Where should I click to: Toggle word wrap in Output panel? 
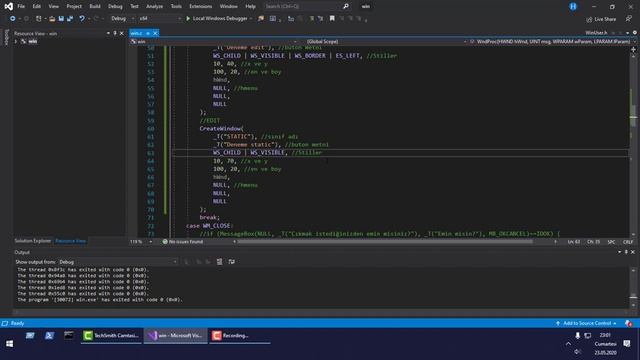click(x=231, y=262)
